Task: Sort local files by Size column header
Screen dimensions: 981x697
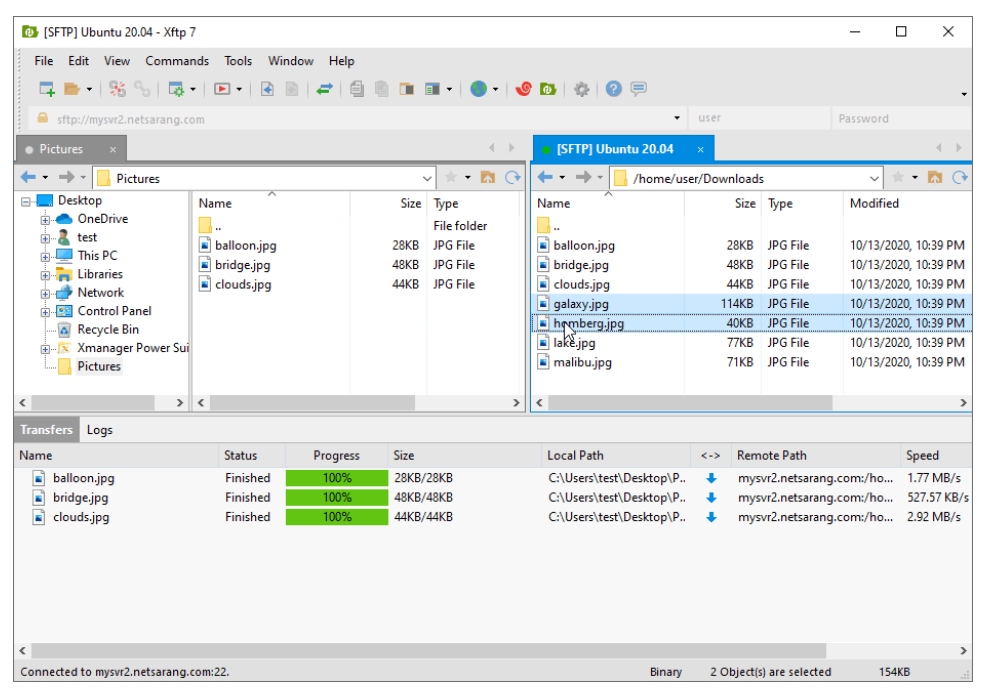Action: [x=389, y=203]
